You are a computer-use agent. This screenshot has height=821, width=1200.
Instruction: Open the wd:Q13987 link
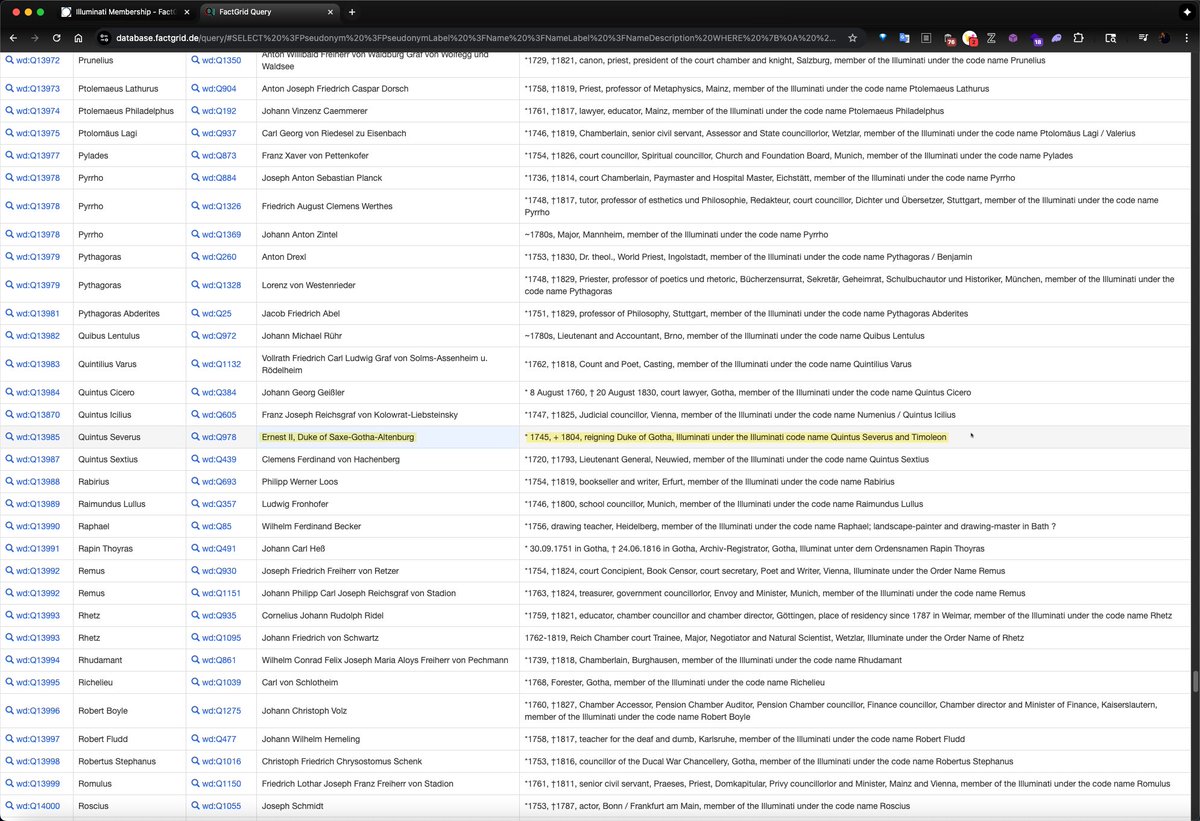[x=38, y=459]
